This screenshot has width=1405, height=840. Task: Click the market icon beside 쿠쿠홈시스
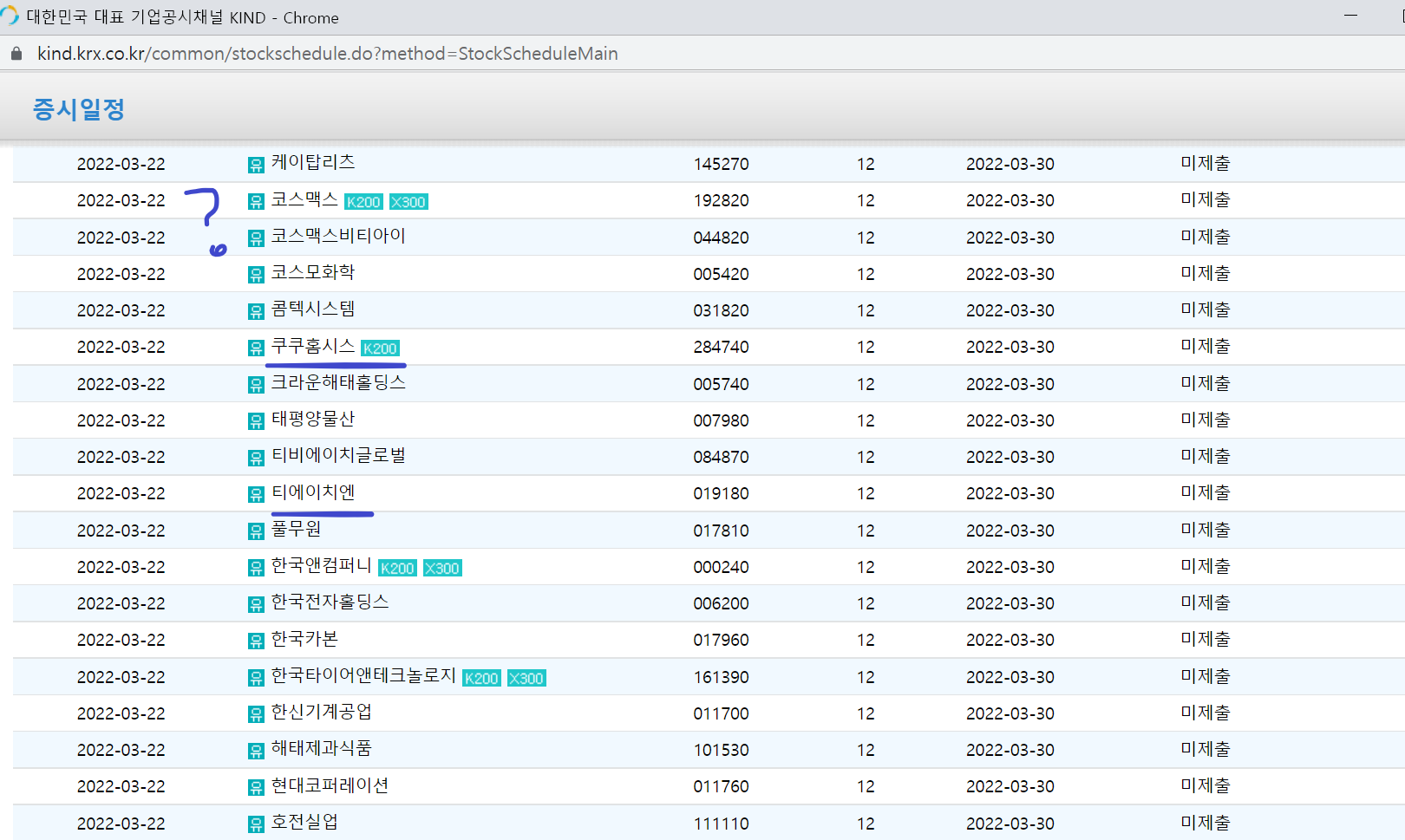256,348
